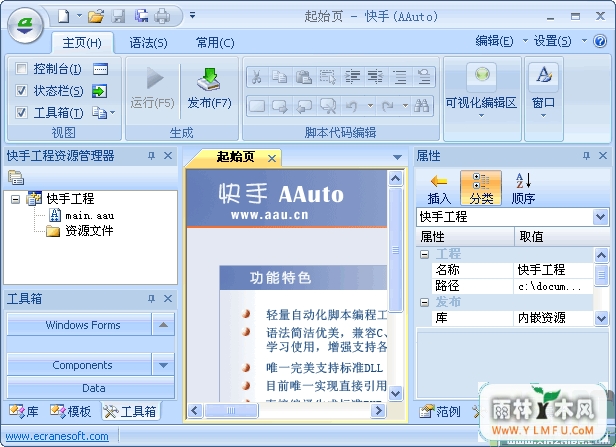Open the document tab list dropdown arrow
Image resolution: width=616 pixels, height=447 pixels.
coord(398,157)
